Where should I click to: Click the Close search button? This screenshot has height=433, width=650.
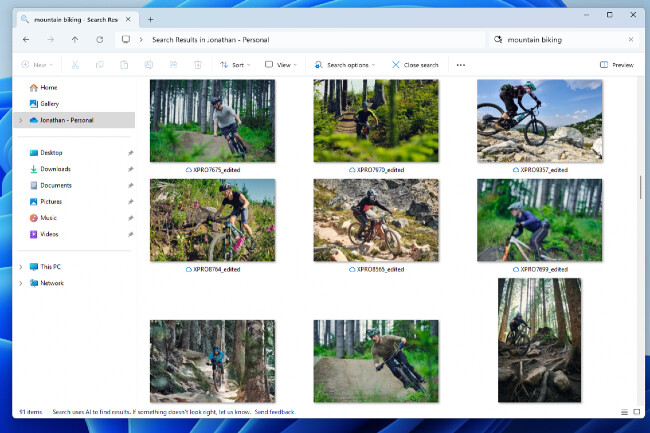pos(415,65)
